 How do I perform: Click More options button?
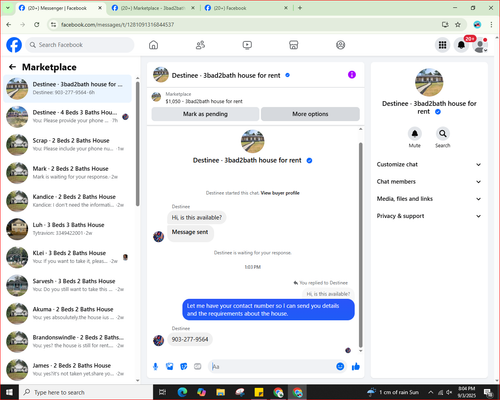(x=310, y=114)
